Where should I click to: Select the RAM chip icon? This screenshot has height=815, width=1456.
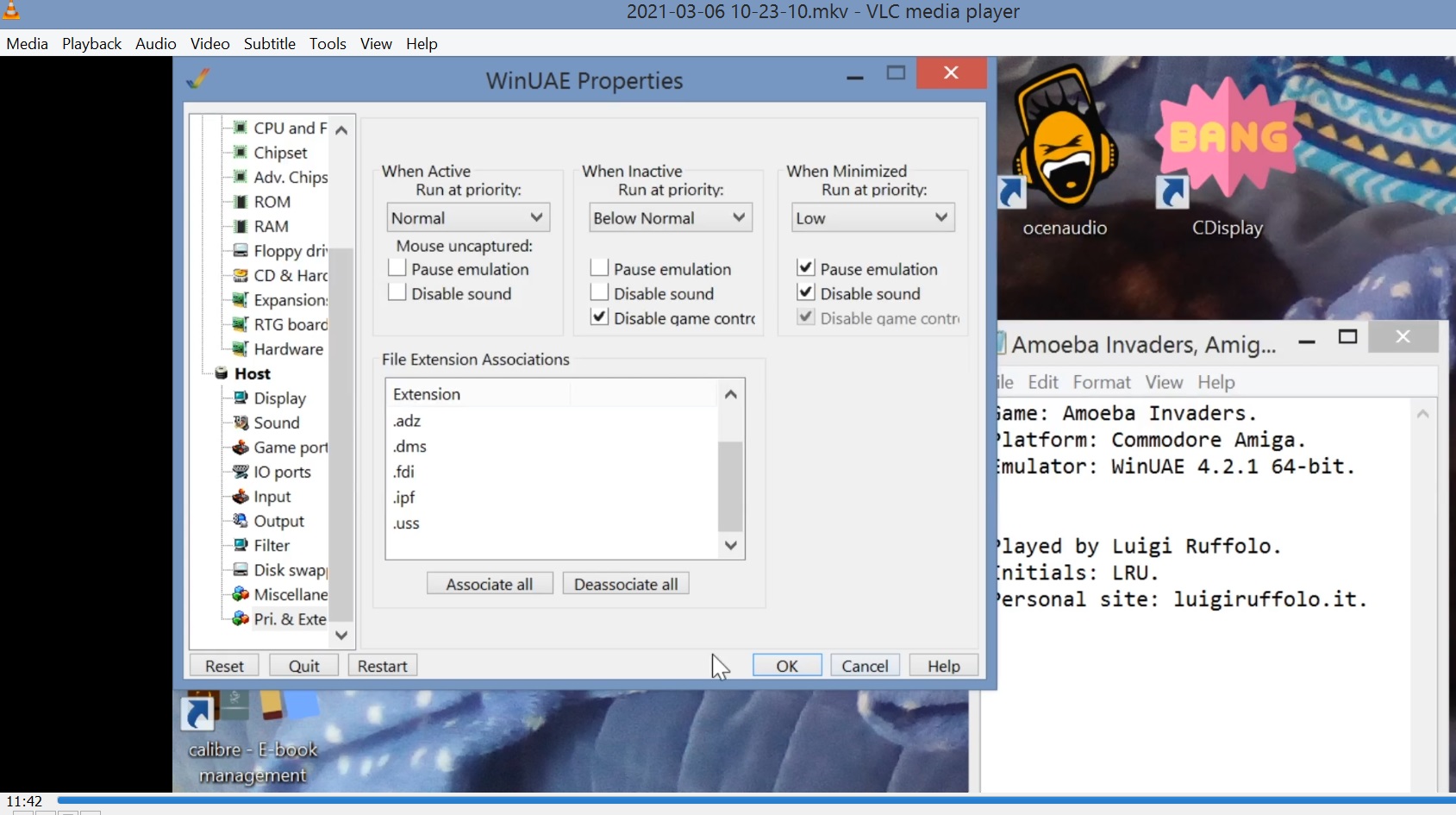[x=241, y=226]
